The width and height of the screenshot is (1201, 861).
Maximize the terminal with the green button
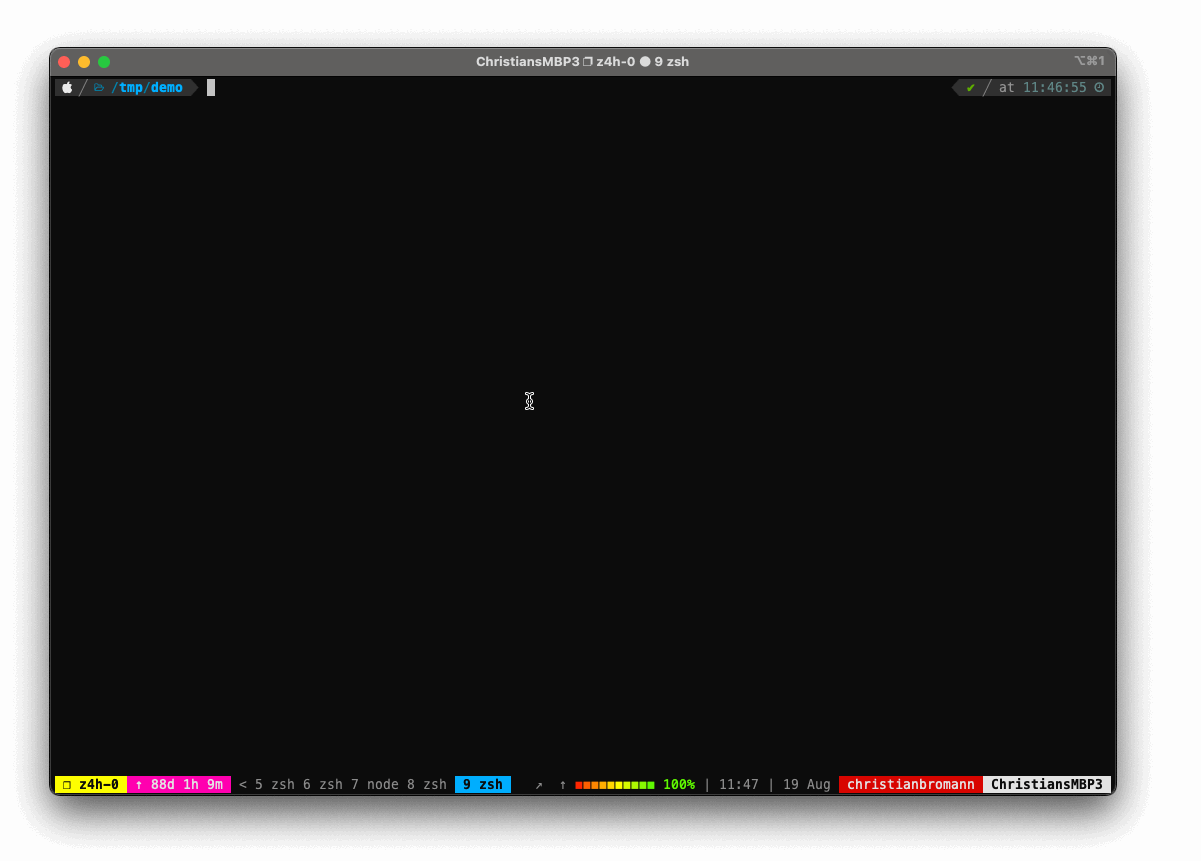pos(104,62)
